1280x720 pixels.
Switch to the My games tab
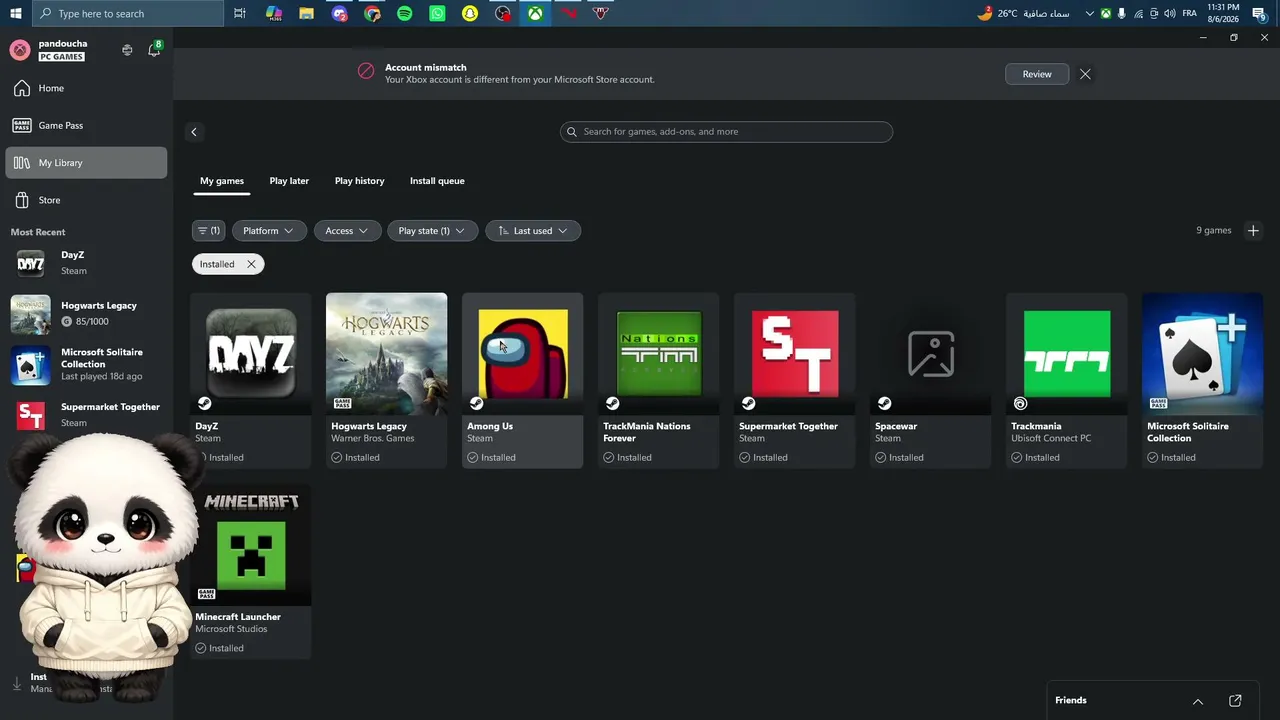pyautogui.click(x=222, y=181)
